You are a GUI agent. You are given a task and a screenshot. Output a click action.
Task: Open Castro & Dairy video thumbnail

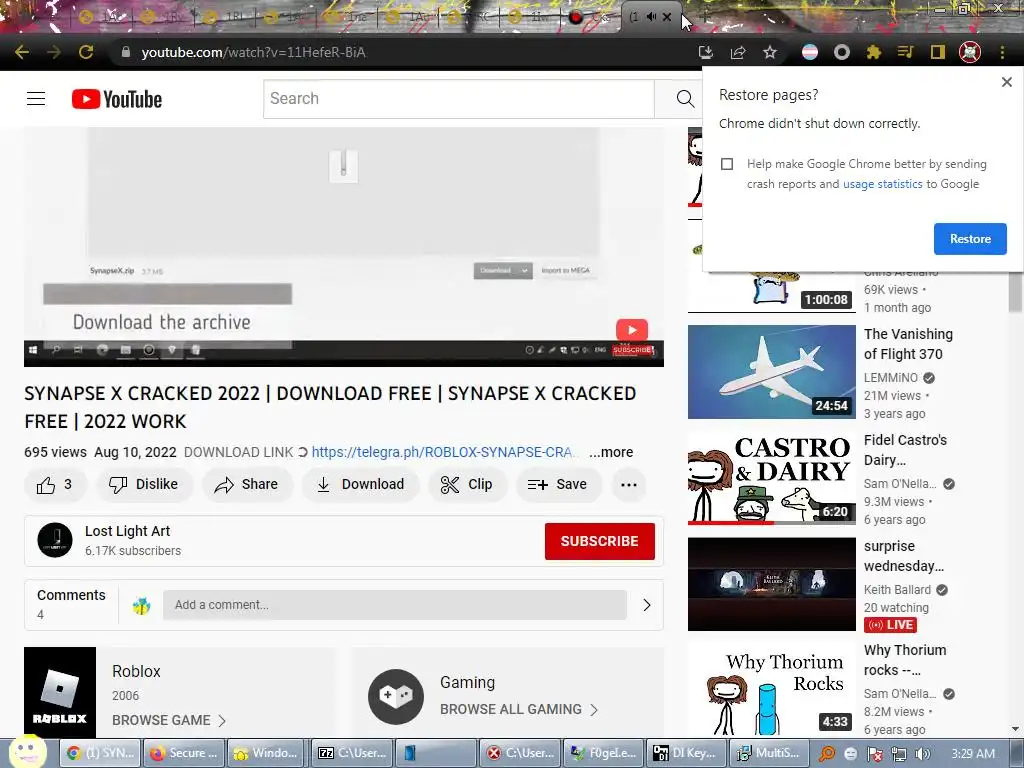click(x=771, y=478)
